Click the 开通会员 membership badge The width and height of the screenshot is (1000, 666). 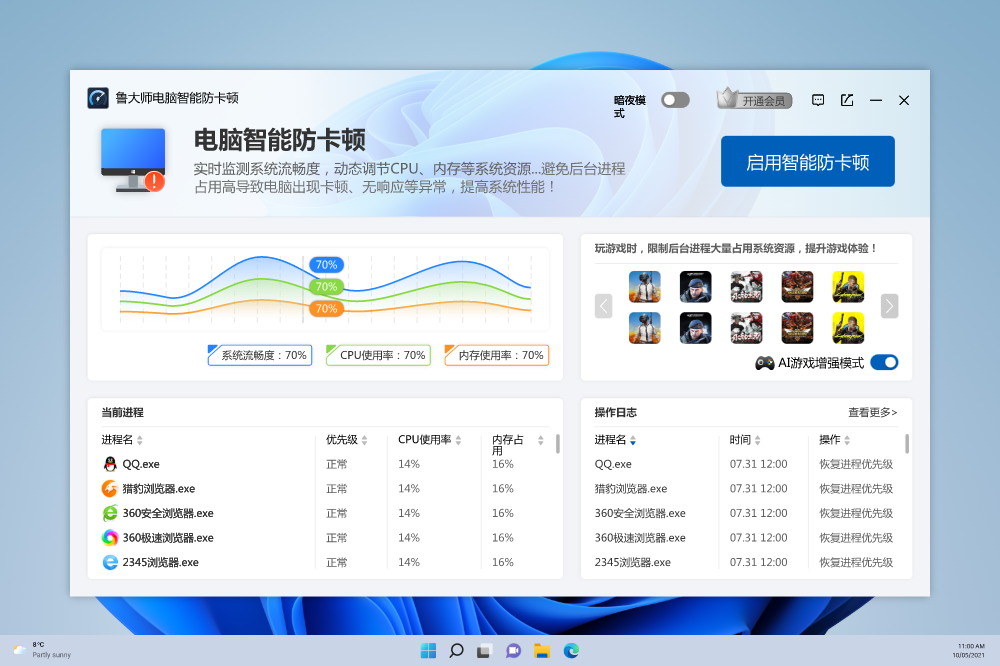[755, 100]
